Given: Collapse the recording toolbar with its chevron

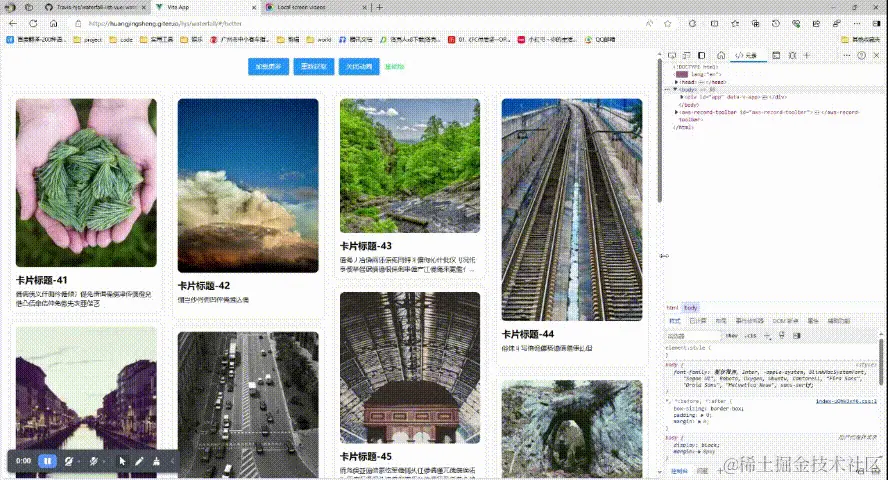Looking at the screenshot, I should [x=172, y=461].
